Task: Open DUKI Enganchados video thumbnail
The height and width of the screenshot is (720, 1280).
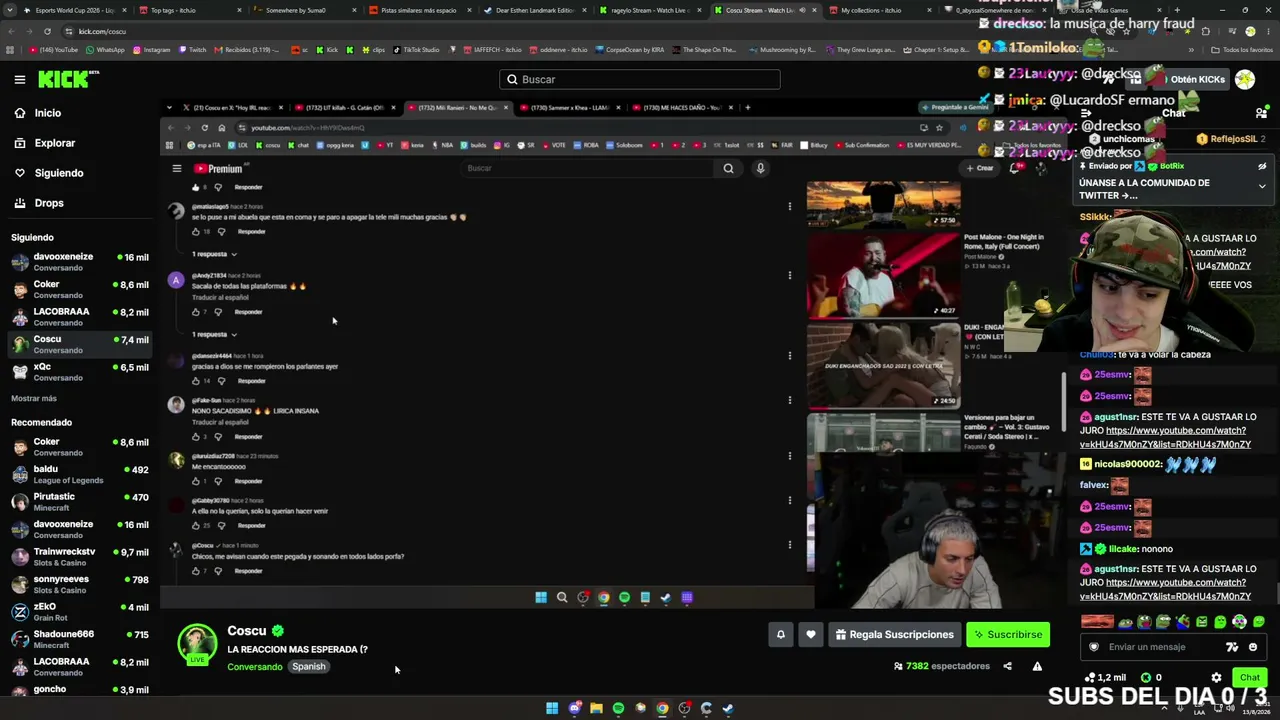Action: pos(884,365)
